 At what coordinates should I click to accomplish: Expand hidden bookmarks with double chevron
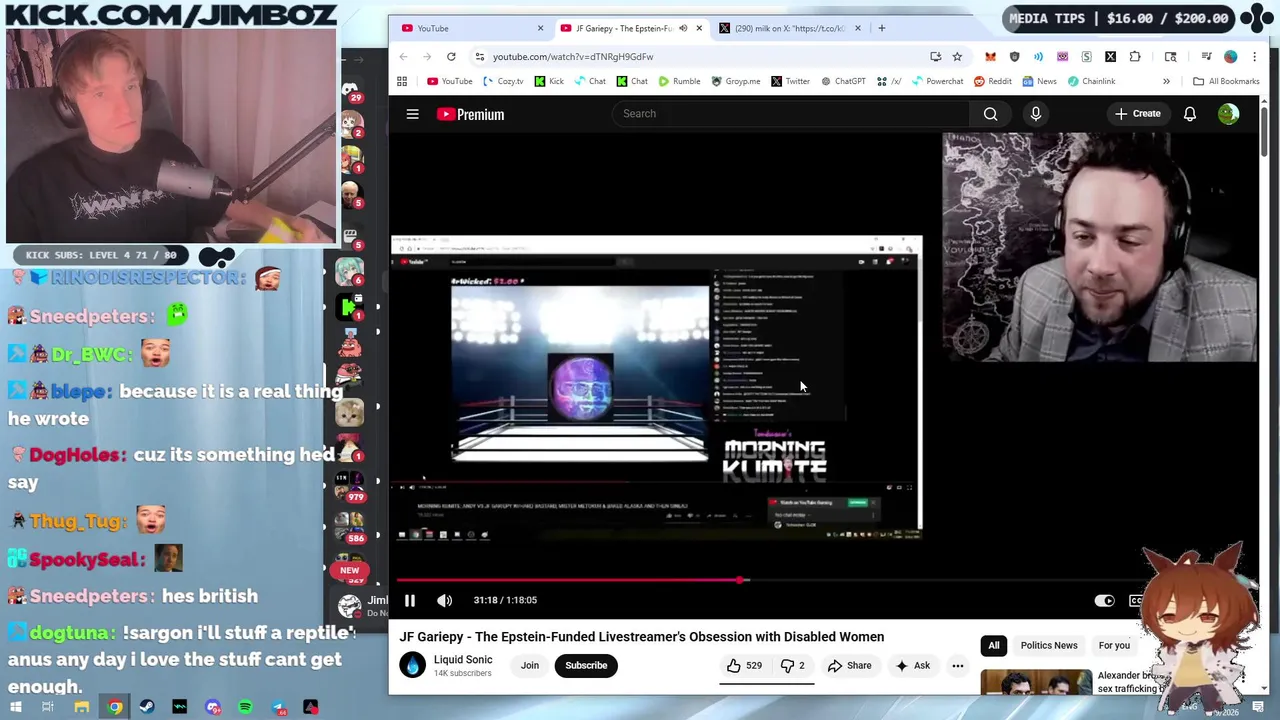[x=1166, y=81]
